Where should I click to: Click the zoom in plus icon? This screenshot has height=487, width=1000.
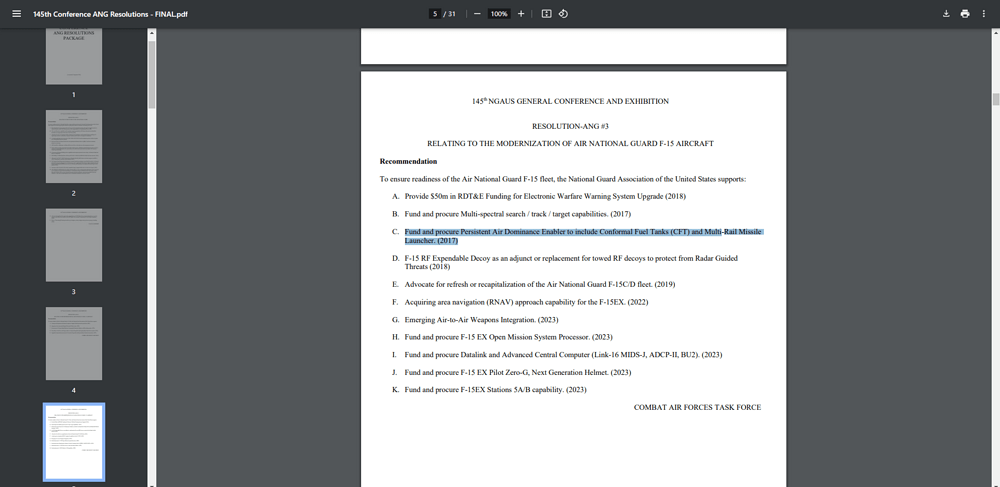pyautogui.click(x=521, y=14)
